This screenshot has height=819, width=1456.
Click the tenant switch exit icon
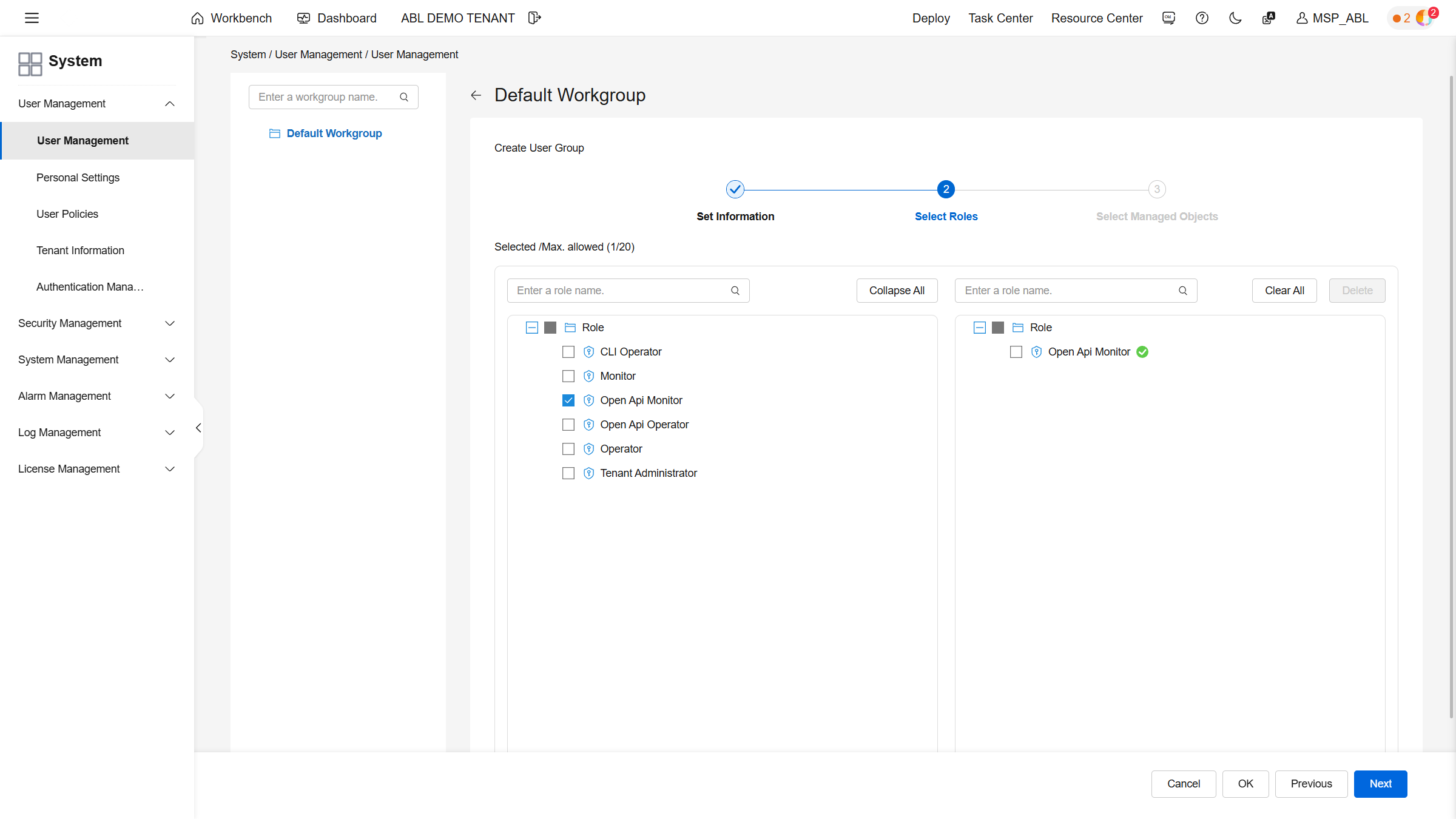point(534,18)
